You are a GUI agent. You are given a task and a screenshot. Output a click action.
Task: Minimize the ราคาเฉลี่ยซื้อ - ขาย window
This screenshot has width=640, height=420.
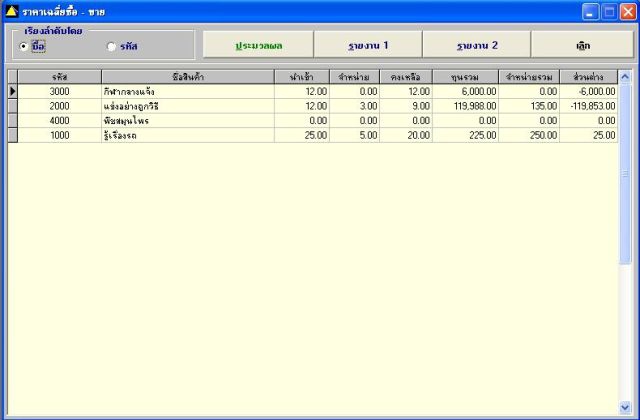pyautogui.click(x=590, y=12)
